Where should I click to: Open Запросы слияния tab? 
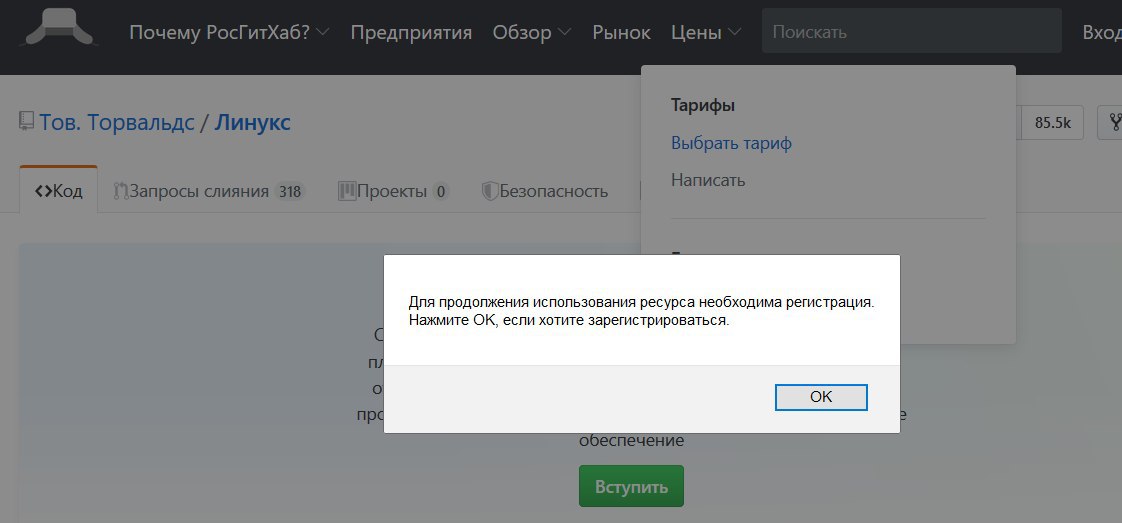(x=209, y=191)
